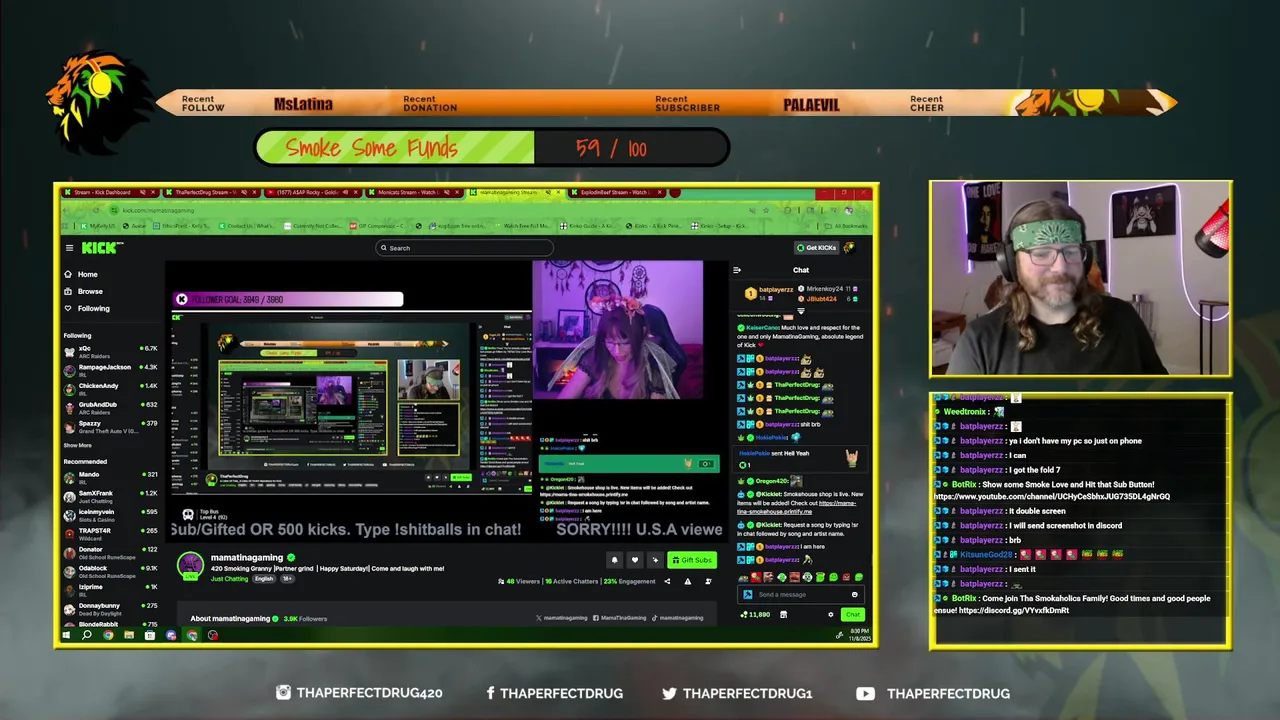Click the Just Chatting category link
Image resolution: width=1280 pixels, height=720 pixels.
click(x=229, y=578)
